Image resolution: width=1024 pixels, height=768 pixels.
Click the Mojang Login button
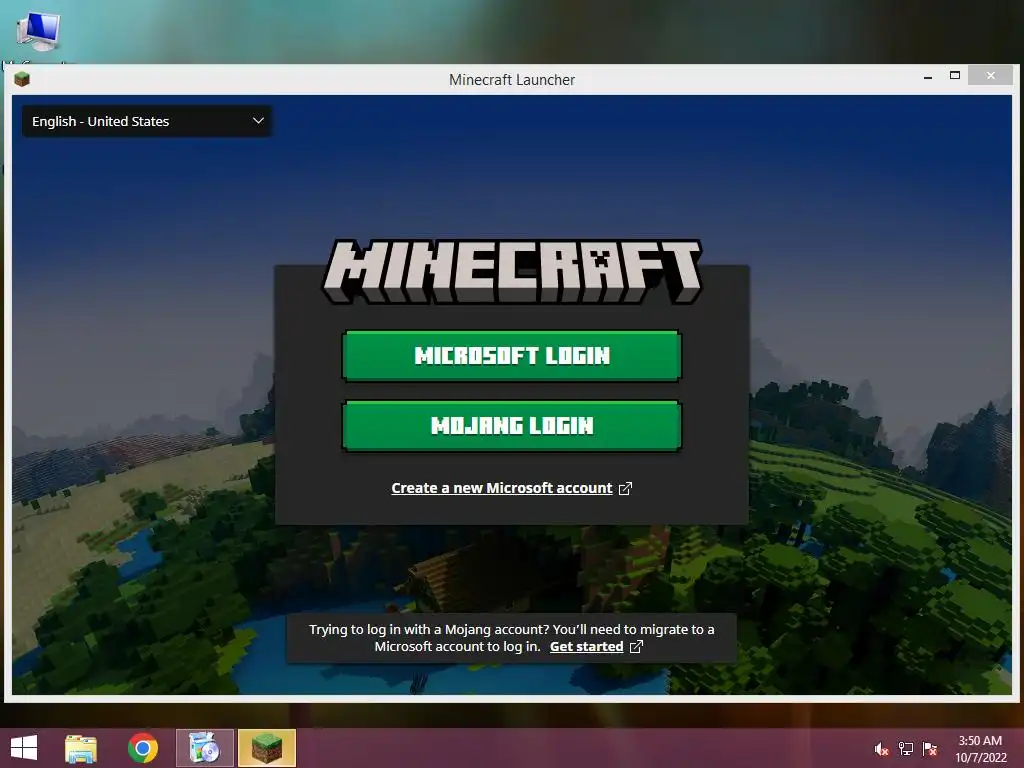point(511,426)
